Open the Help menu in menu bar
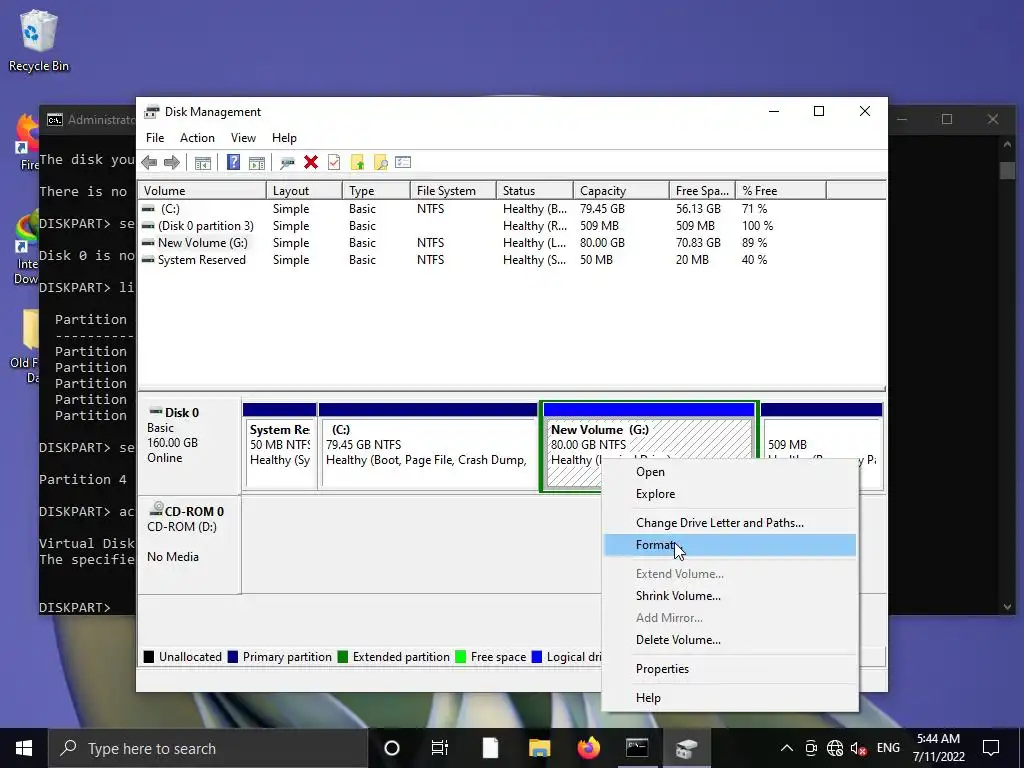The width and height of the screenshot is (1024, 768). (x=284, y=138)
